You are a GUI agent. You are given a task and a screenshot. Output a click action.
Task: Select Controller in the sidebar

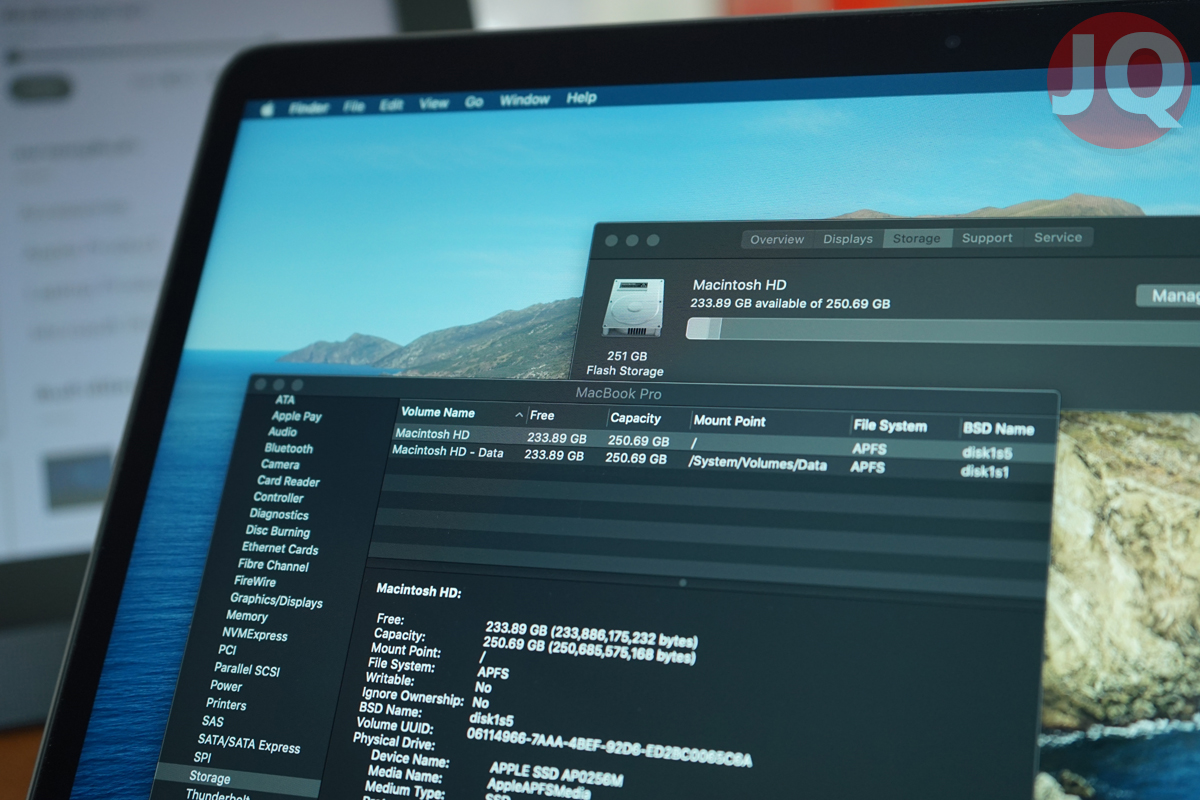click(279, 498)
